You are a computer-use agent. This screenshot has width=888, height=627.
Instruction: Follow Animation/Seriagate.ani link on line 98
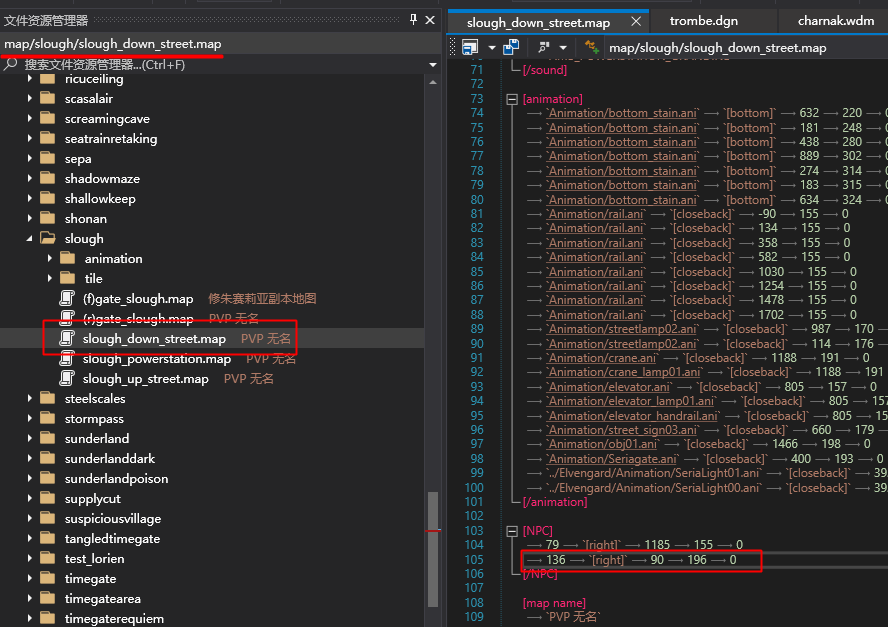point(612,459)
